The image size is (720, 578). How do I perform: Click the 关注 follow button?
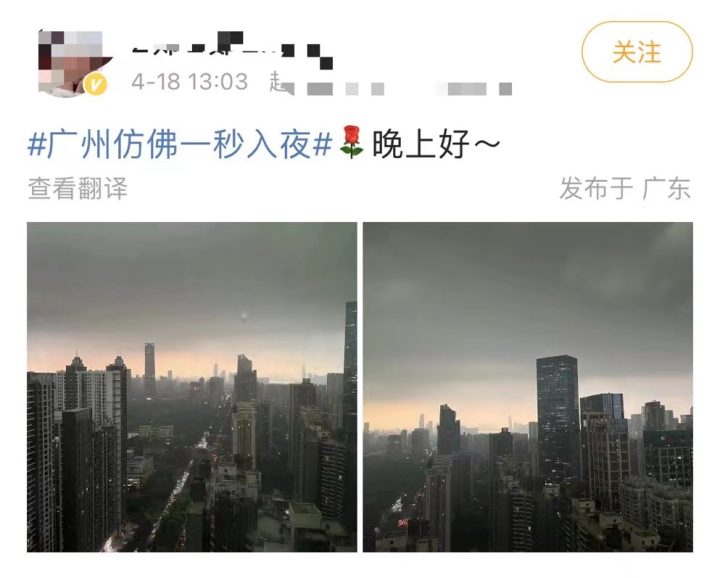pyautogui.click(x=637, y=51)
